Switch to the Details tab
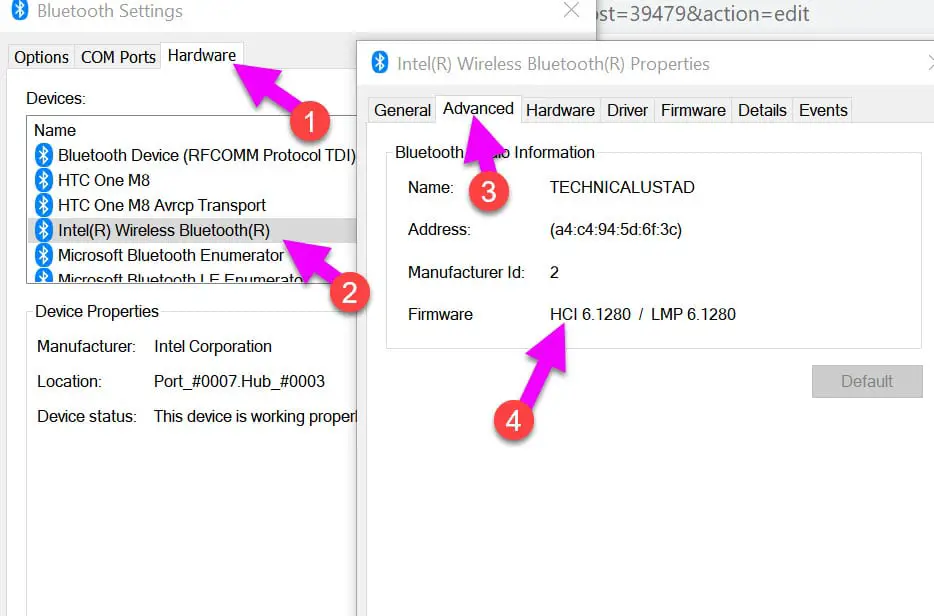934x616 pixels. (762, 110)
